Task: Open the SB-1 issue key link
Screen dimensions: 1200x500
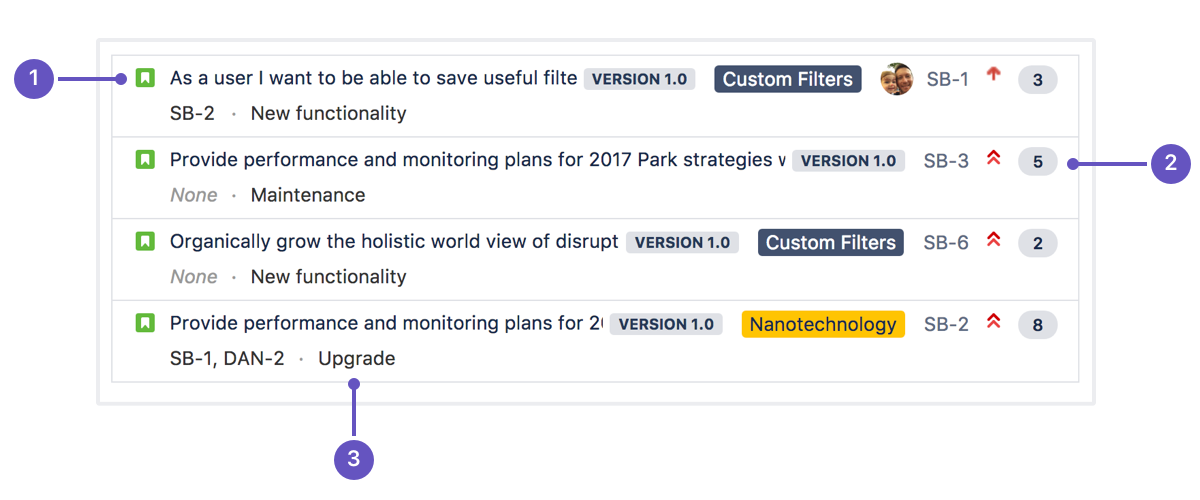Action: tap(947, 79)
